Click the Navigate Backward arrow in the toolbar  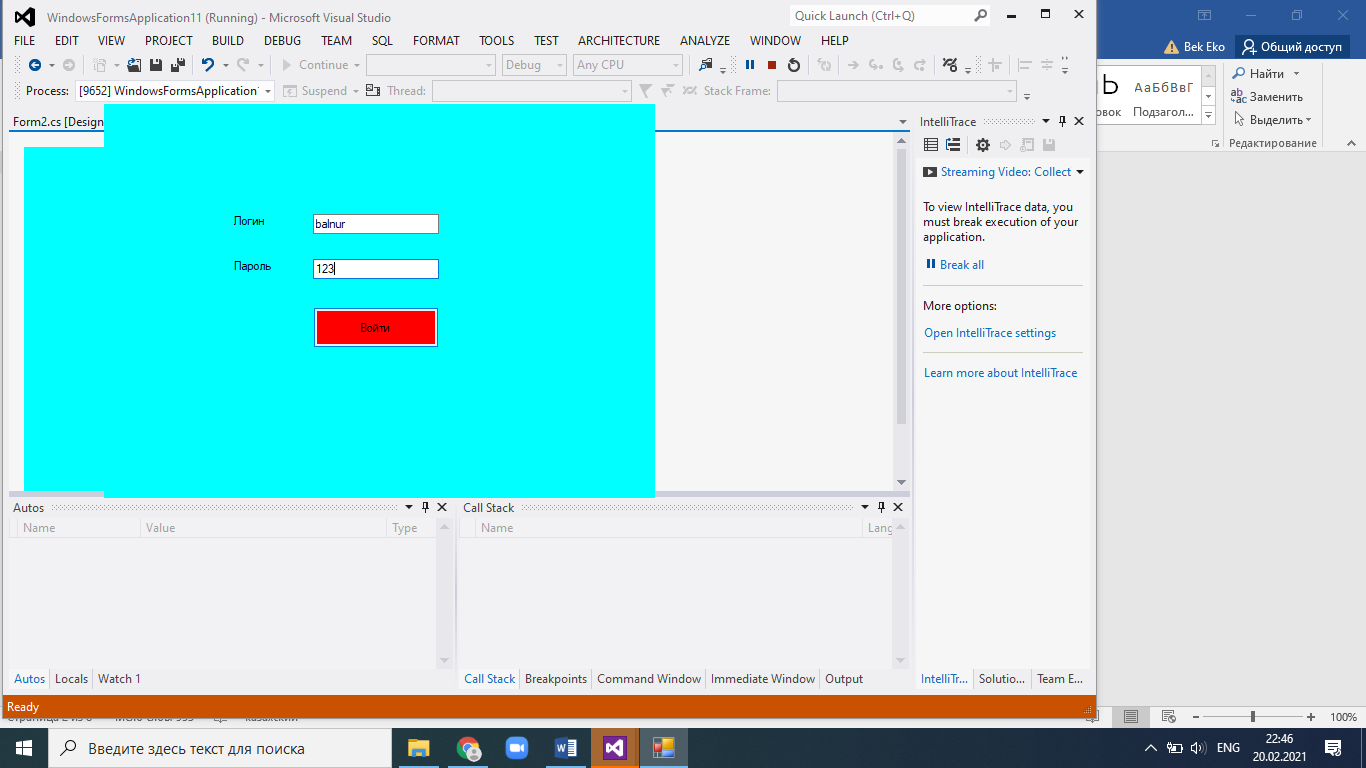tap(35, 65)
